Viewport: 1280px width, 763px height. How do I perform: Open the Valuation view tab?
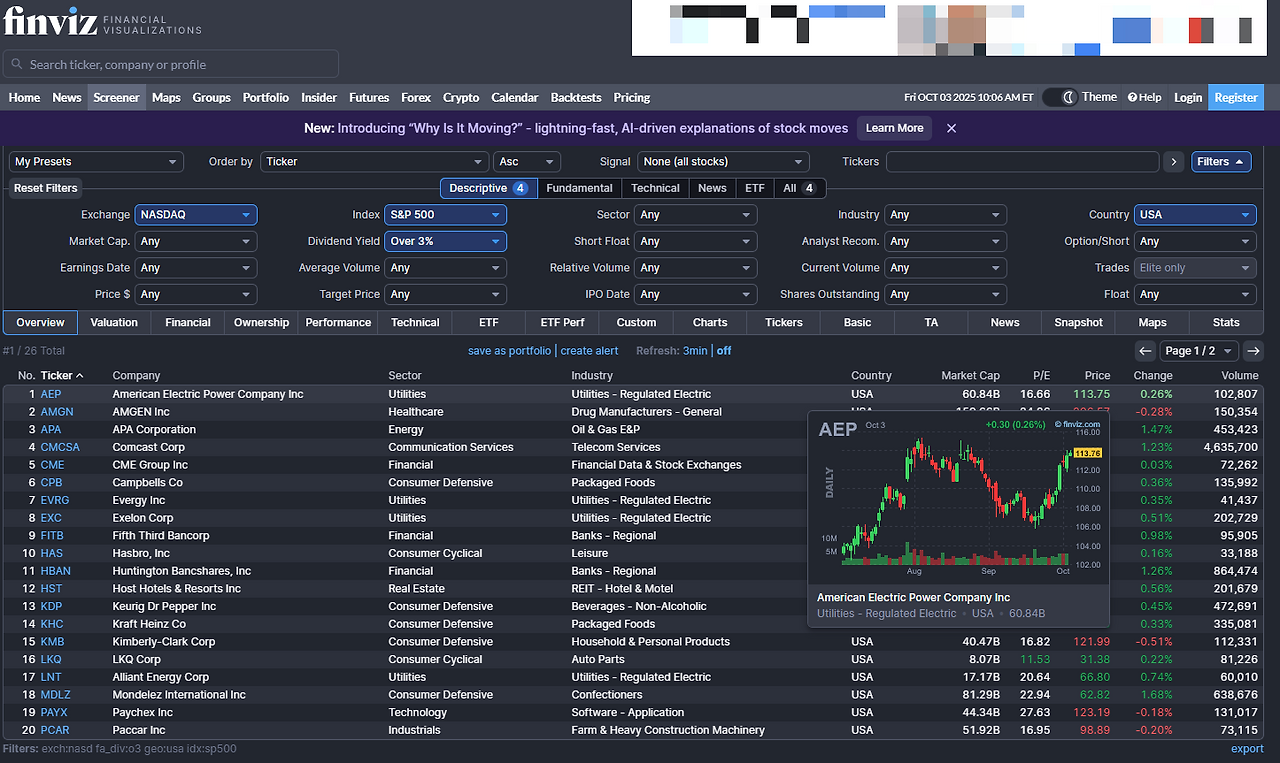114,322
